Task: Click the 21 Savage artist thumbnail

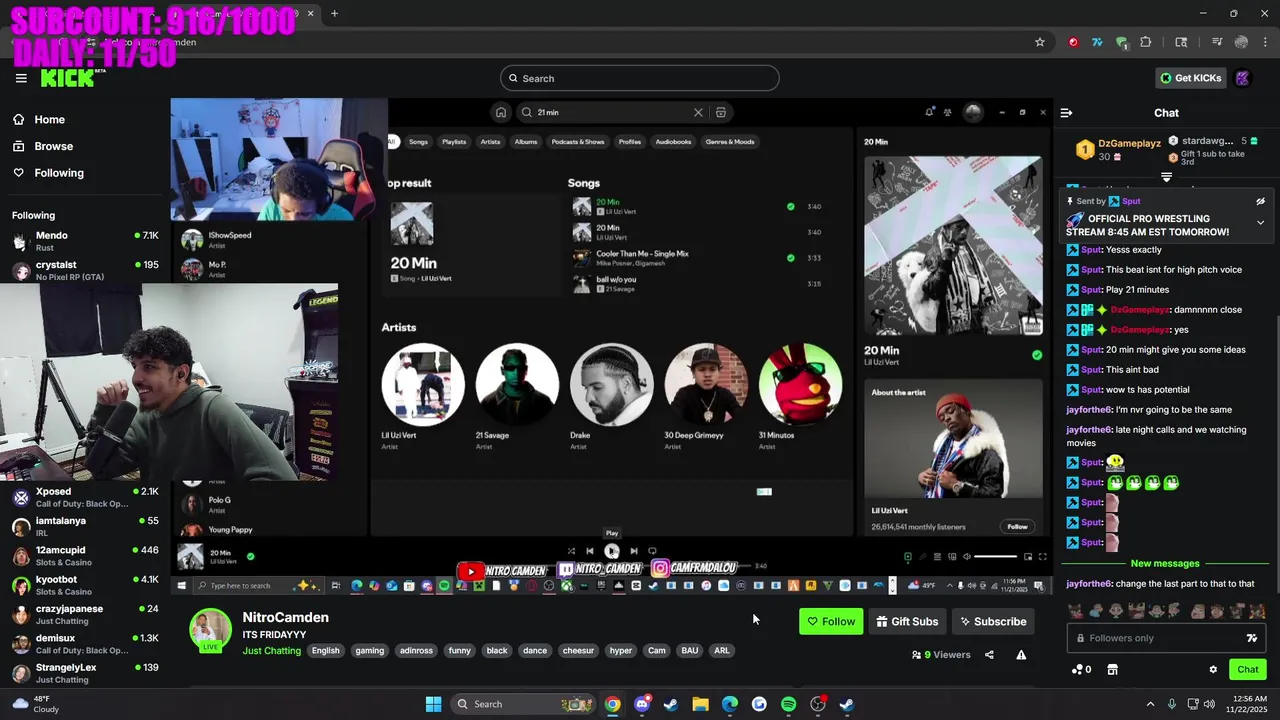Action: [x=517, y=385]
